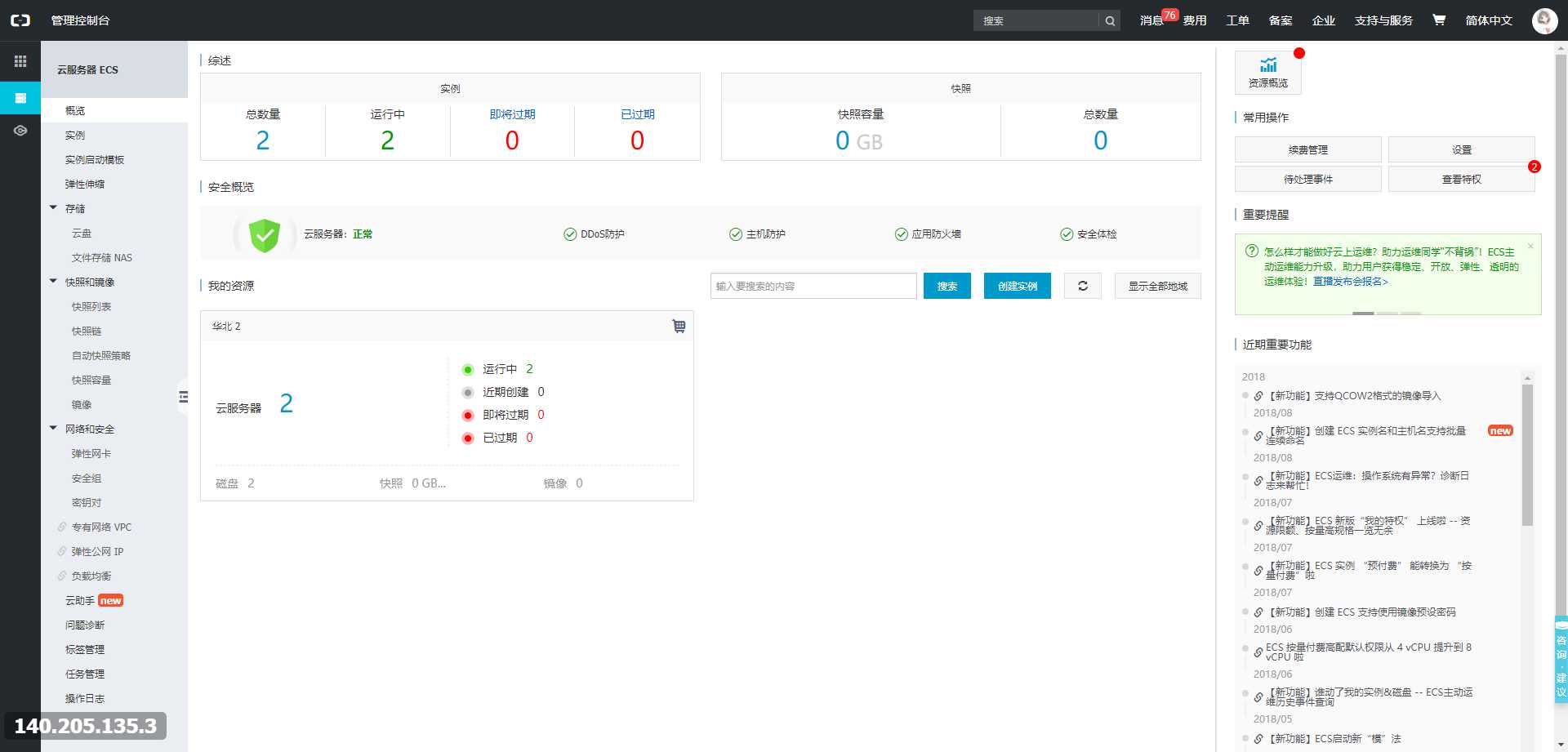The width and height of the screenshot is (1568, 752).
Task: Click the 创建实例 button
Action: (x=1018, y=286)
